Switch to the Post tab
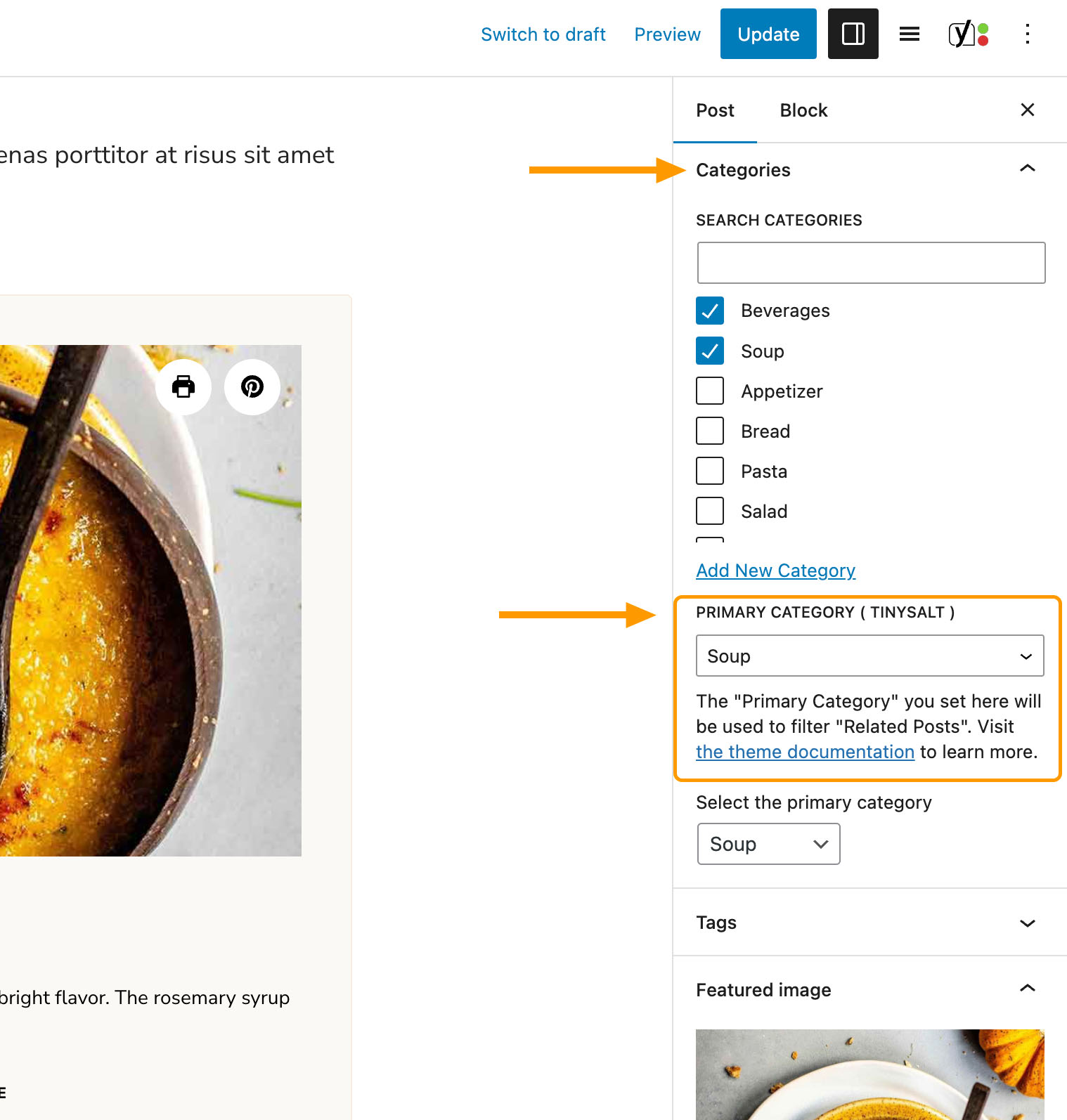The width and height of the screenshot is (1067, 1120). click(x=715, y=110)
